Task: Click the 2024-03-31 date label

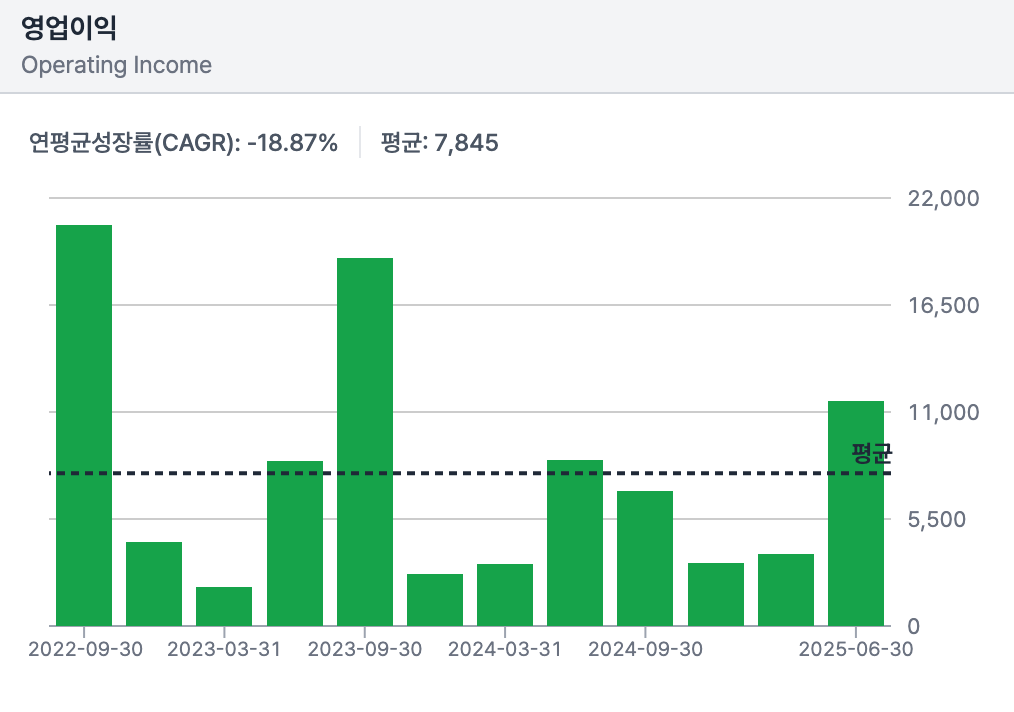Action: [x=505, y=649]
